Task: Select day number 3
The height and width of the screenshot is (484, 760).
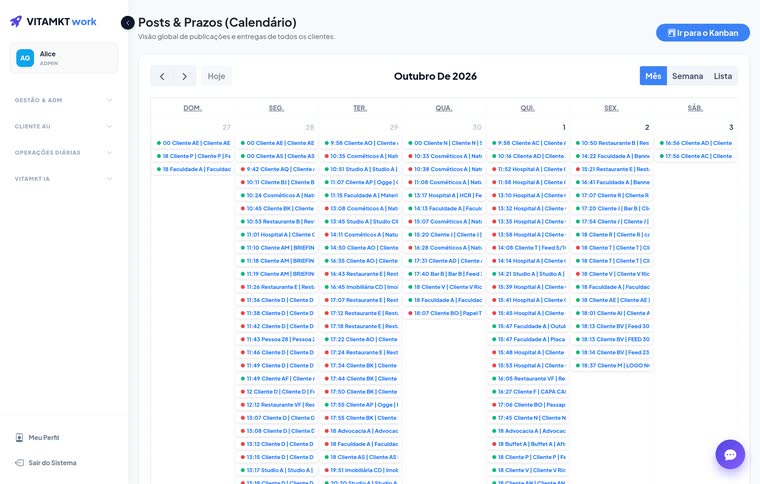Action: pos(731,127)
